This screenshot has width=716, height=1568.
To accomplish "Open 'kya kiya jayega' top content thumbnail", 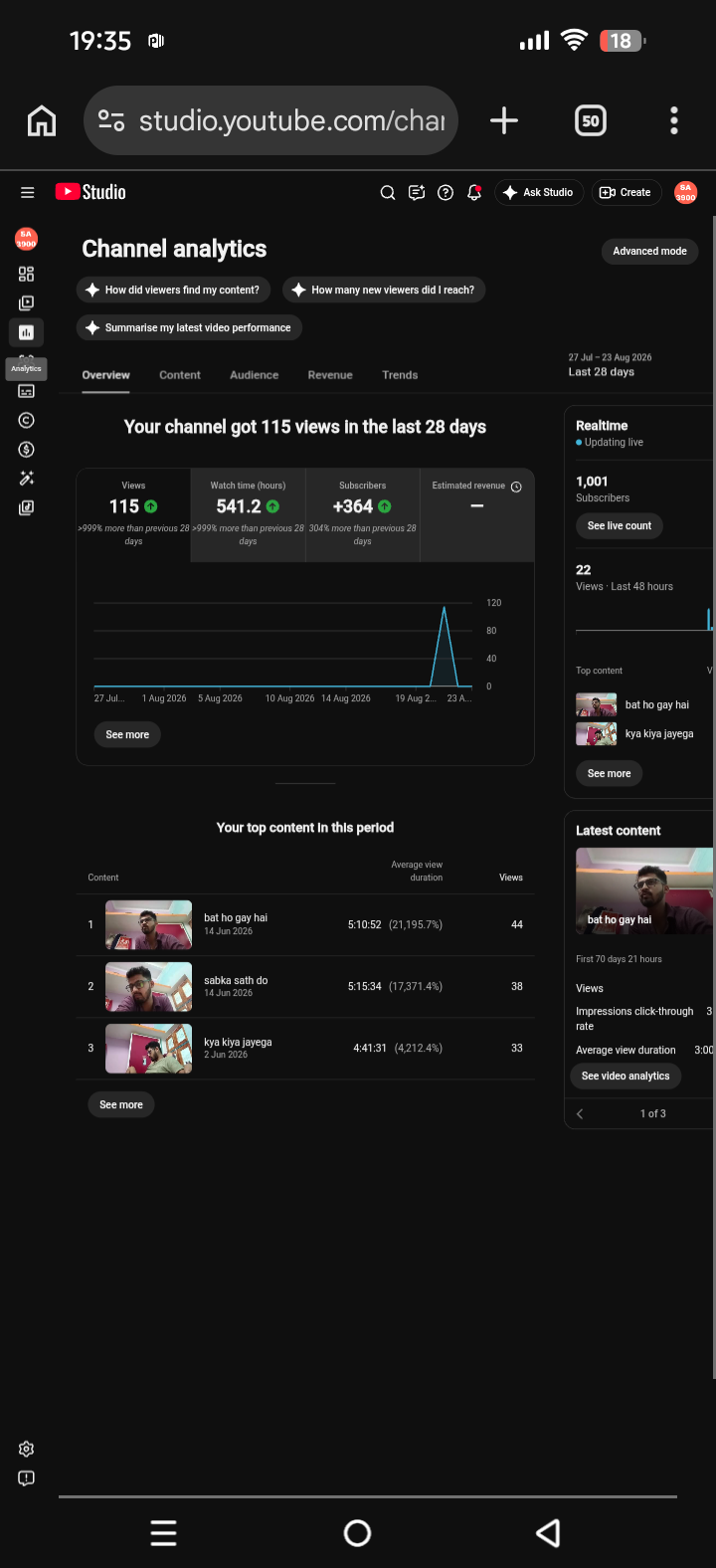I will [x=149, y=1049].
